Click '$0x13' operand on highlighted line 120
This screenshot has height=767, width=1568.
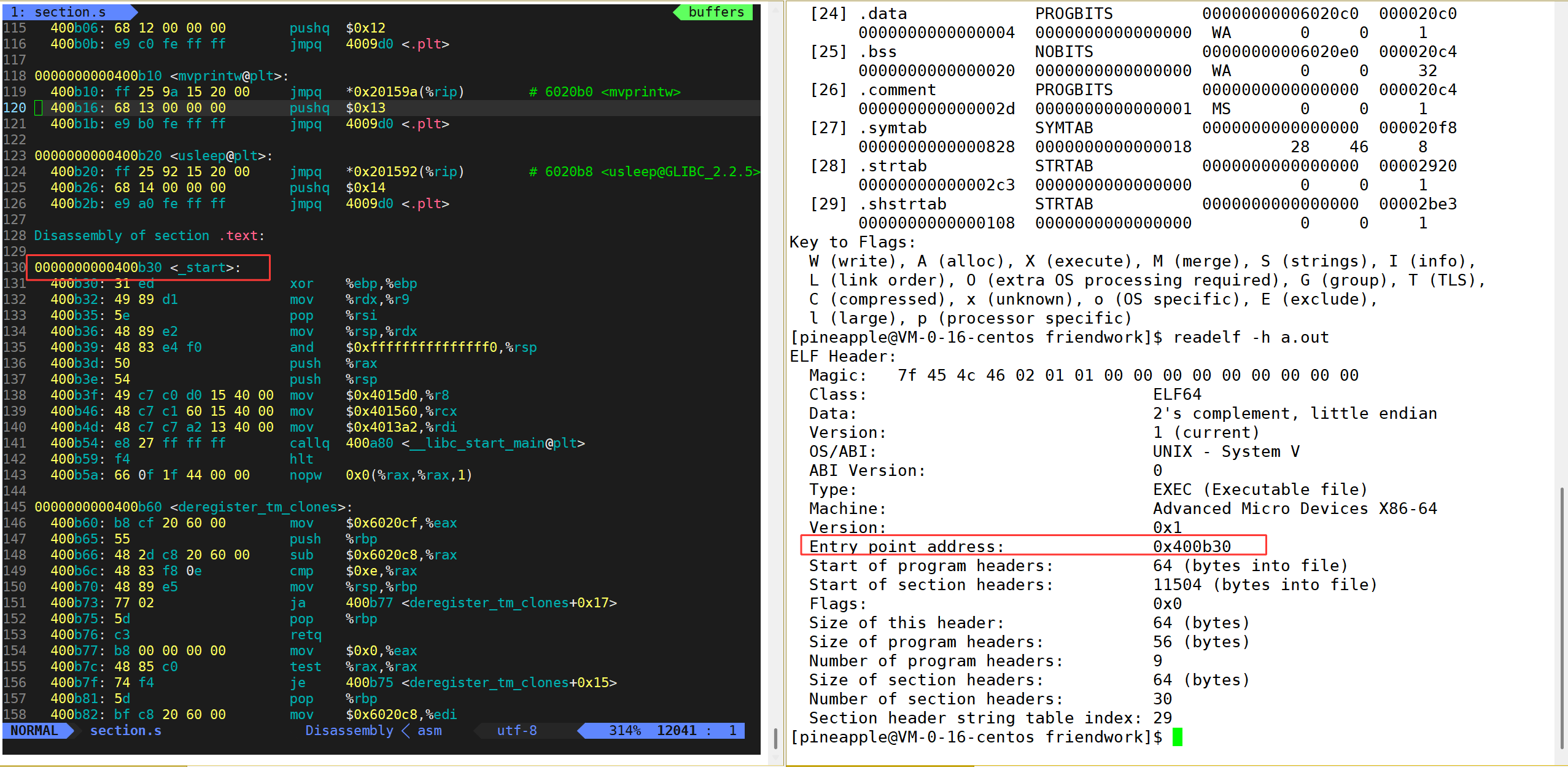pyautogui.click(x=365, y=107)
